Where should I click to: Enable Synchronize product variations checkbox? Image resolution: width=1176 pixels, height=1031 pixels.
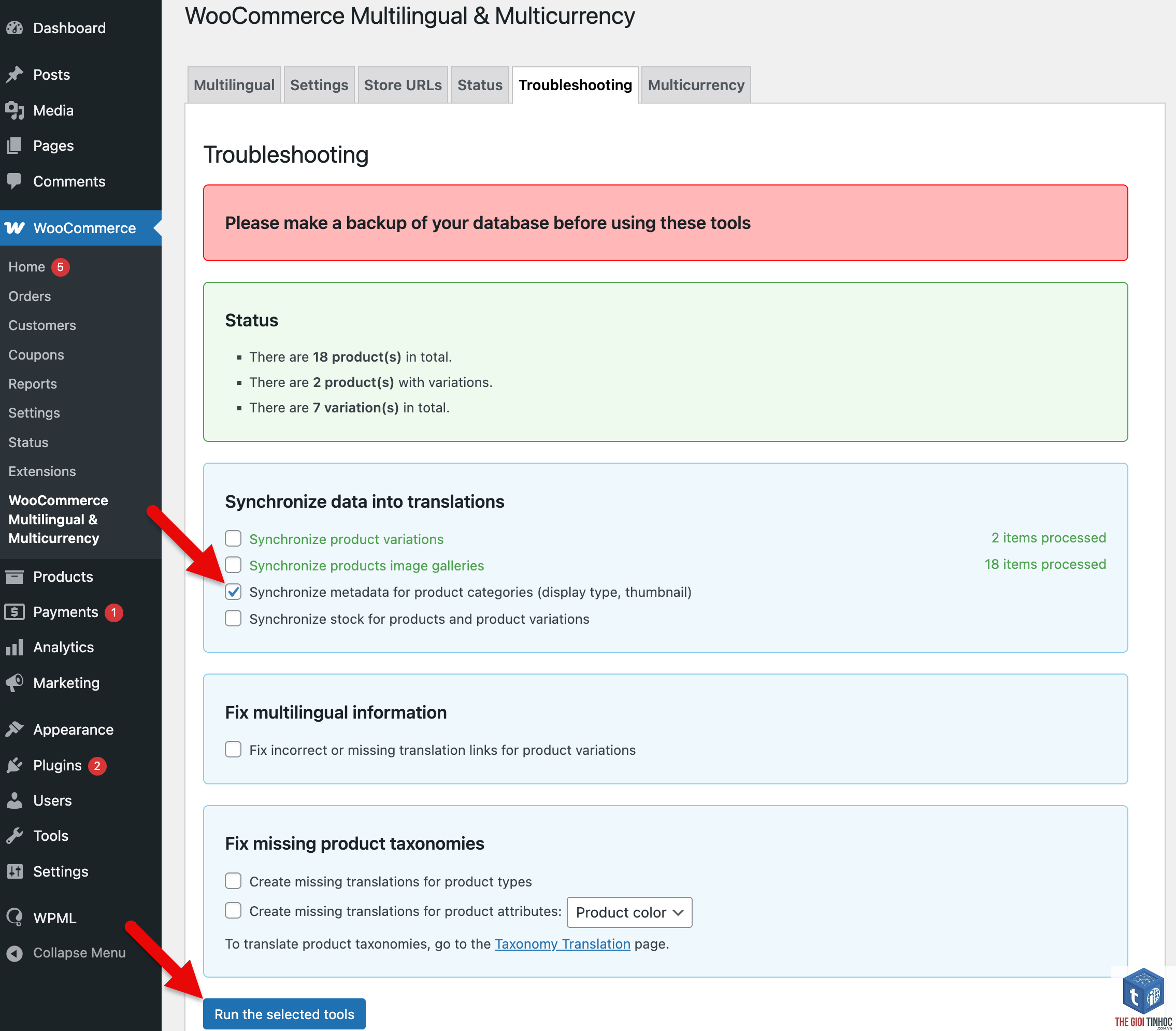coord(233,538)
